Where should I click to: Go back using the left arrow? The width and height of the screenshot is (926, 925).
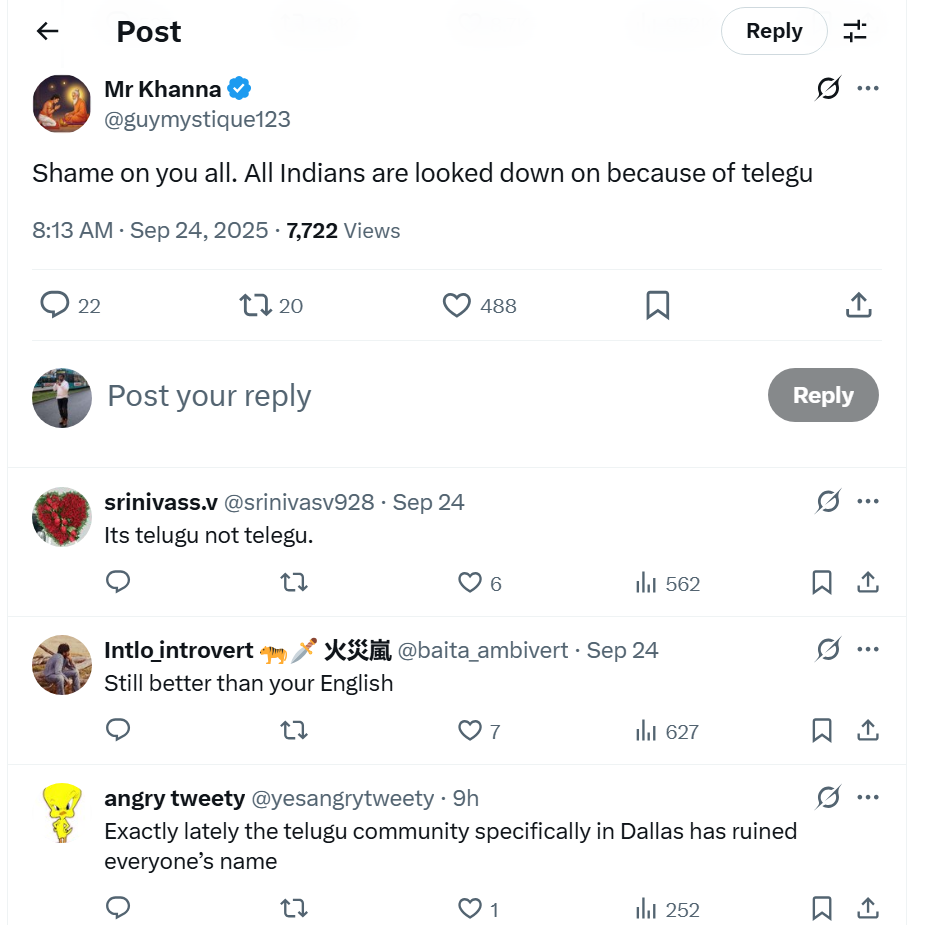click(x=47, y=31)
